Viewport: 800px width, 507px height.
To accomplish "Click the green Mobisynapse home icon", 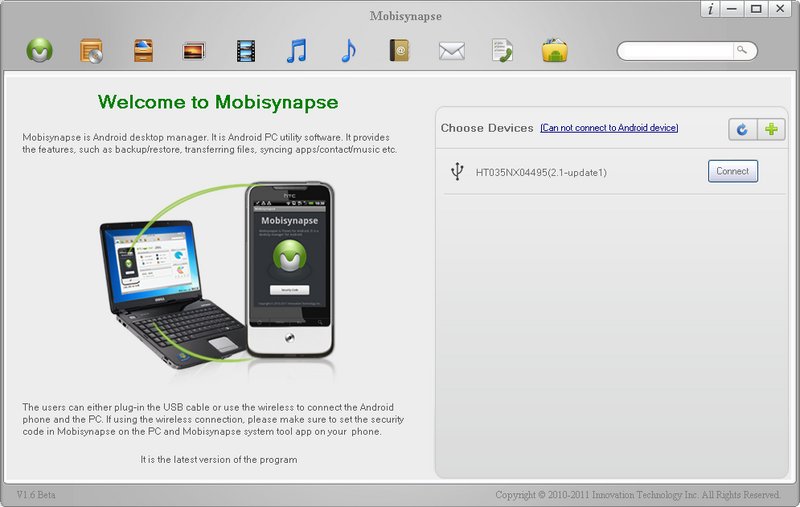I will [40, 50].
